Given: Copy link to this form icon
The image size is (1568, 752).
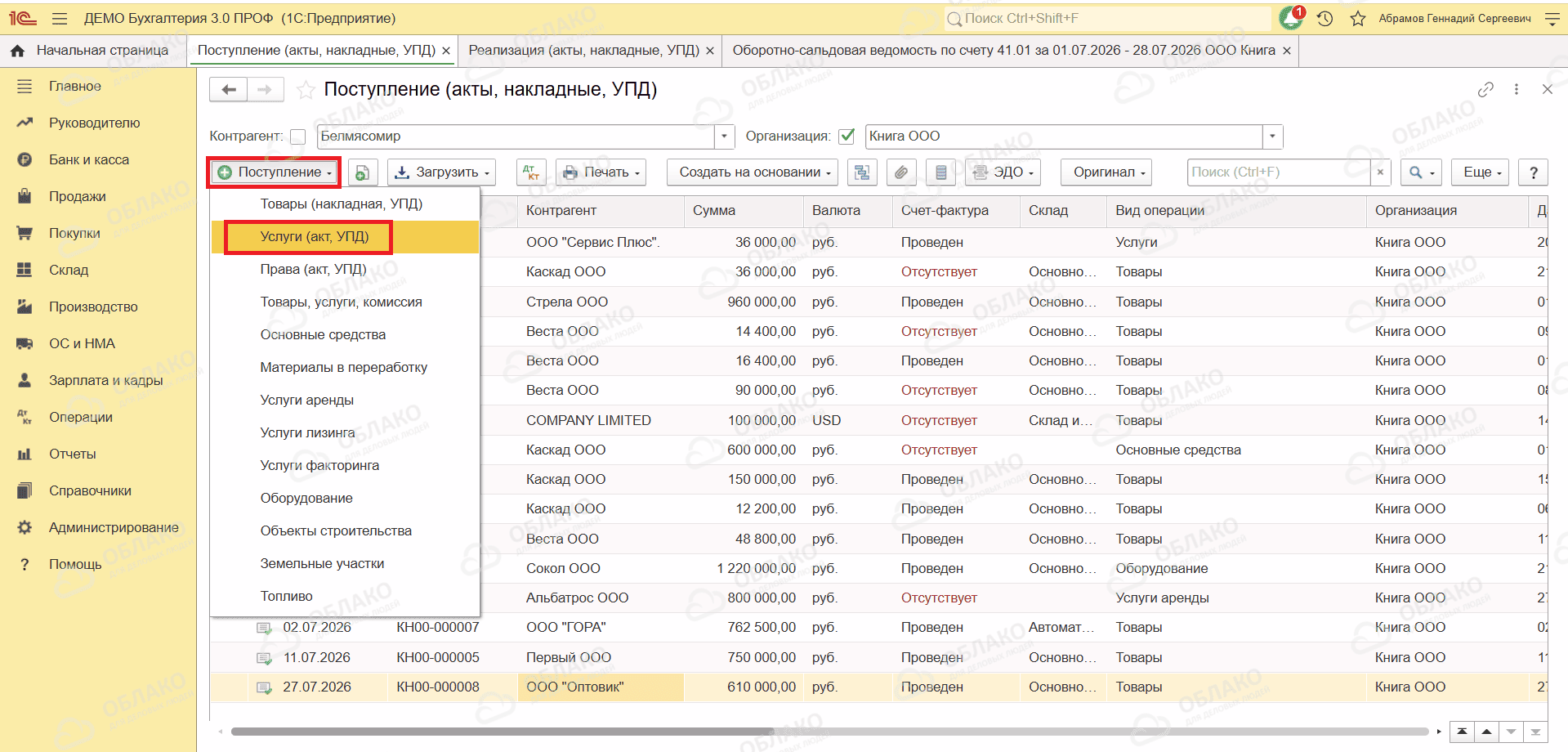Looking at the screenshot, I should click(1486, 89).
